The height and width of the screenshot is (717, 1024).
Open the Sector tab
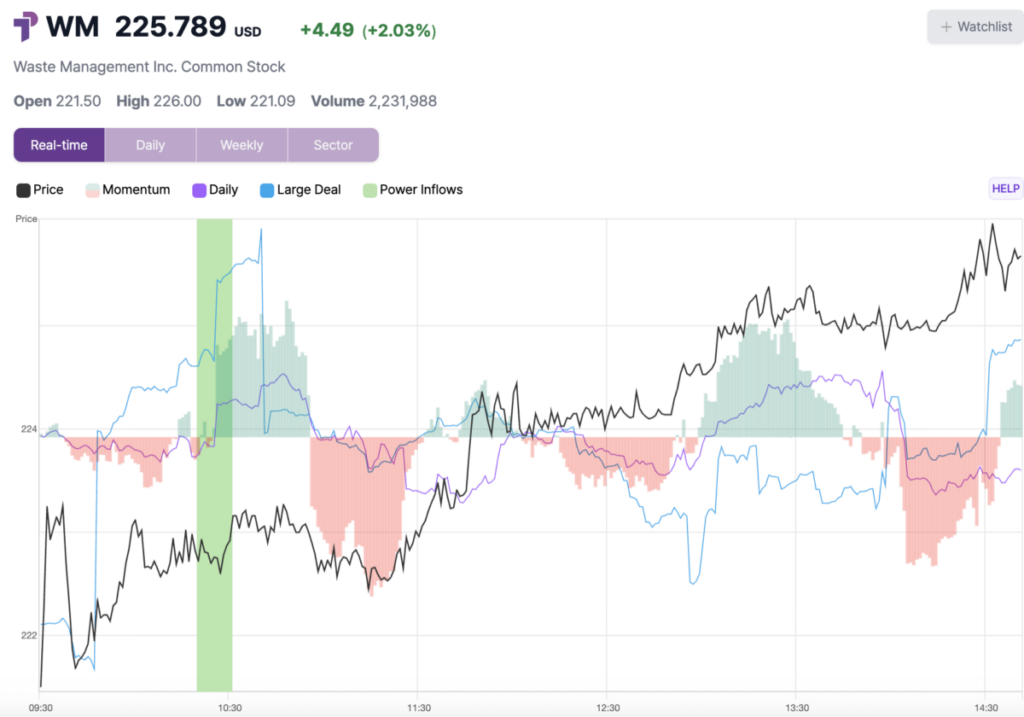[x=333, y=145]
